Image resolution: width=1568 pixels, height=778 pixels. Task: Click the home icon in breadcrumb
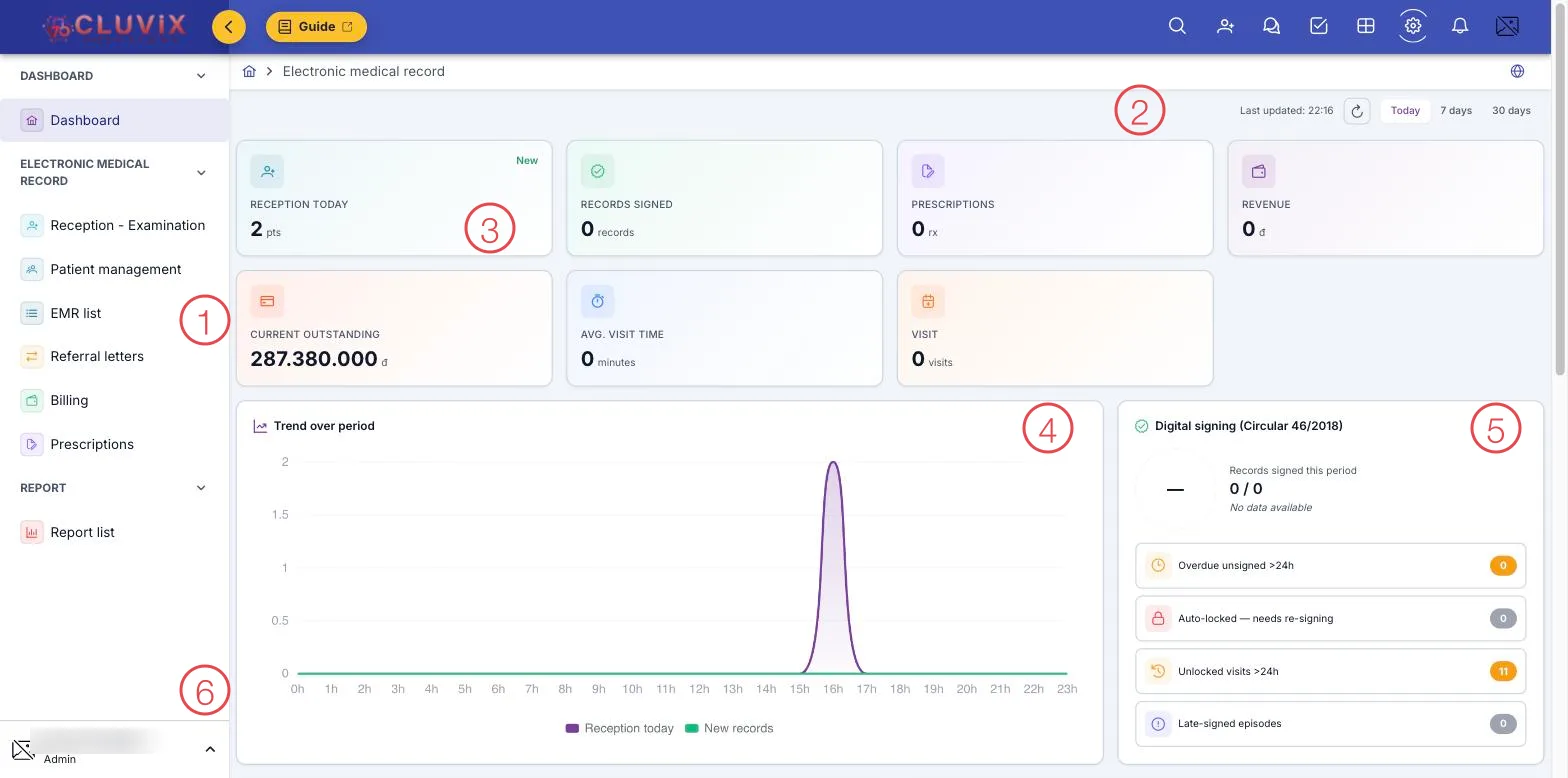[250, 71]
